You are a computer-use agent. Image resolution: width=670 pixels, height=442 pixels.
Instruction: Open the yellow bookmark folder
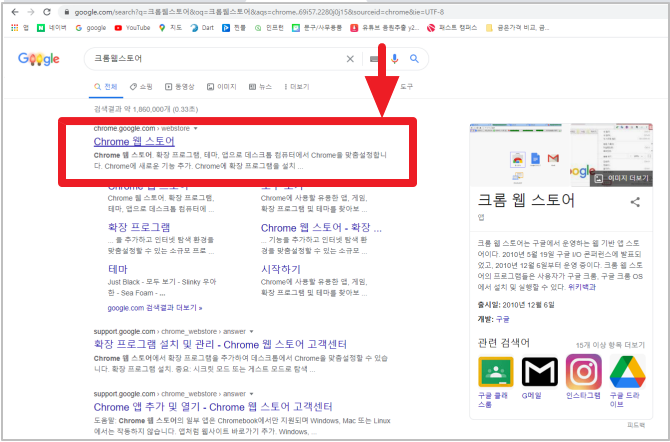[517, 28]
